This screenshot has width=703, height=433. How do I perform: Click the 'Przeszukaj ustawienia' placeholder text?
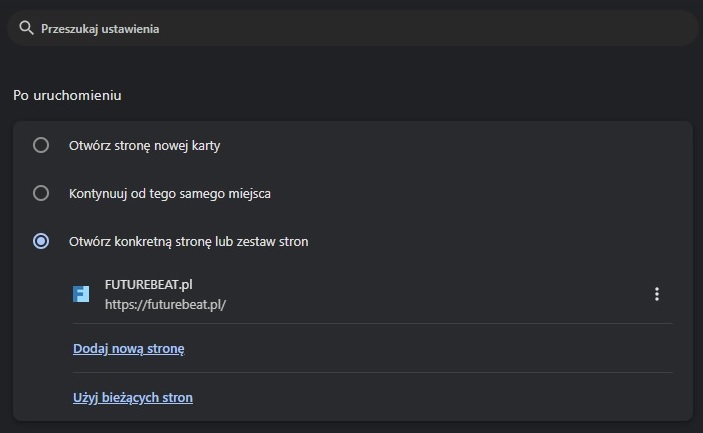(100, 29)
